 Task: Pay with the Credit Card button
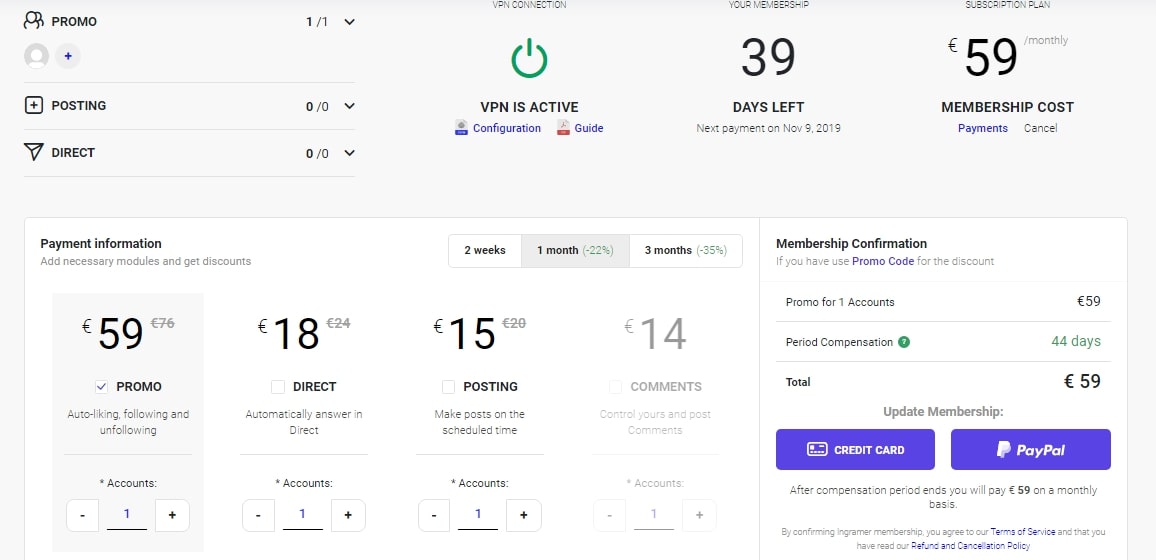point(855,449)
